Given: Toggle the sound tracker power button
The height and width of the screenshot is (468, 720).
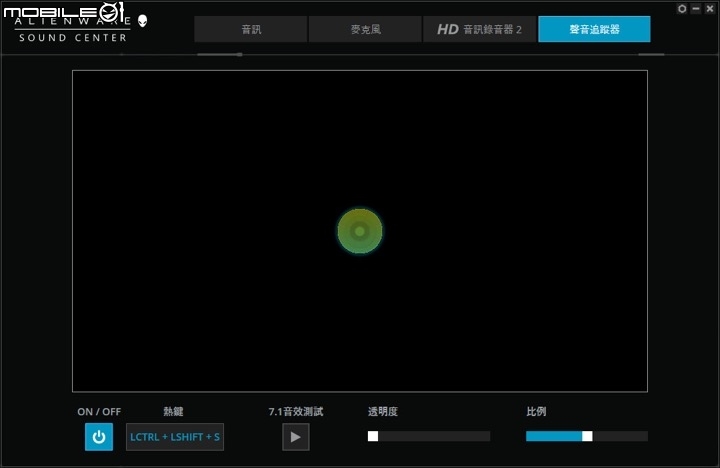Looking at the screenshot, I should click(x=99, y=437).
